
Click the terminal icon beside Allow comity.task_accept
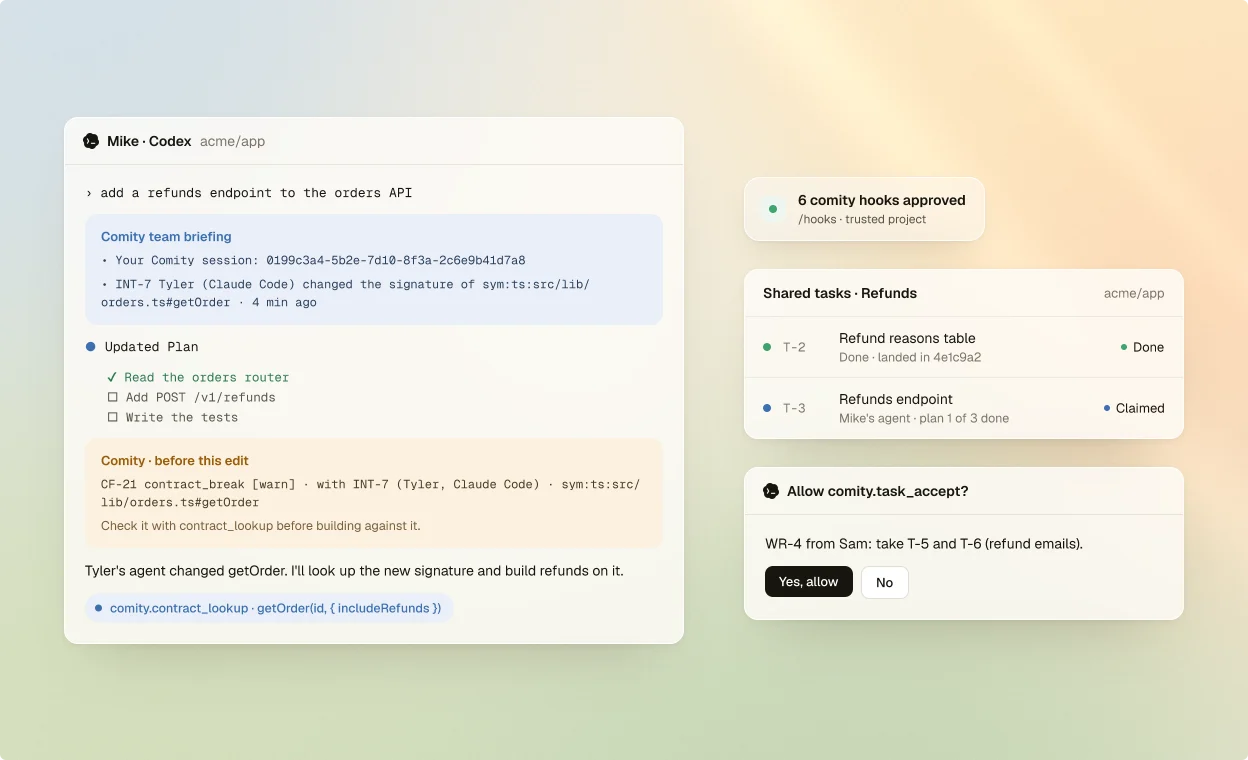(771, 491)
